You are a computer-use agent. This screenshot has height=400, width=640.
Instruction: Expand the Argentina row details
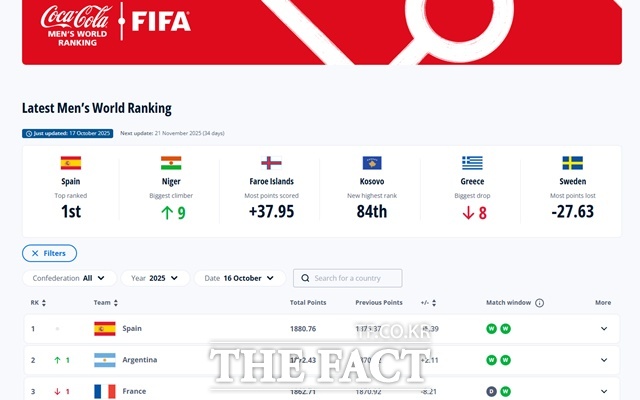tap(603, 360)
